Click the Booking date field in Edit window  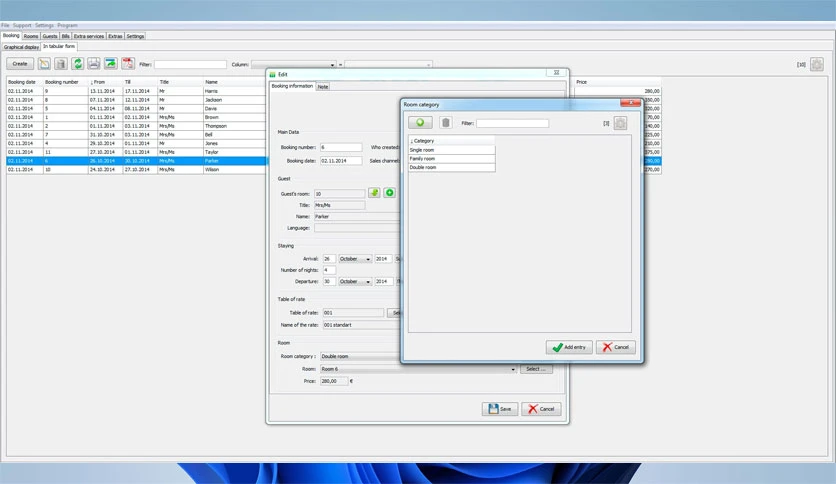341,160
